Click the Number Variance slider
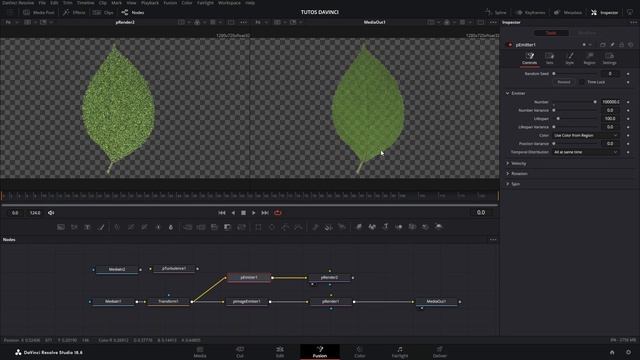The width and height of the screenshot is (640, 360). click(x=575, y=110)
